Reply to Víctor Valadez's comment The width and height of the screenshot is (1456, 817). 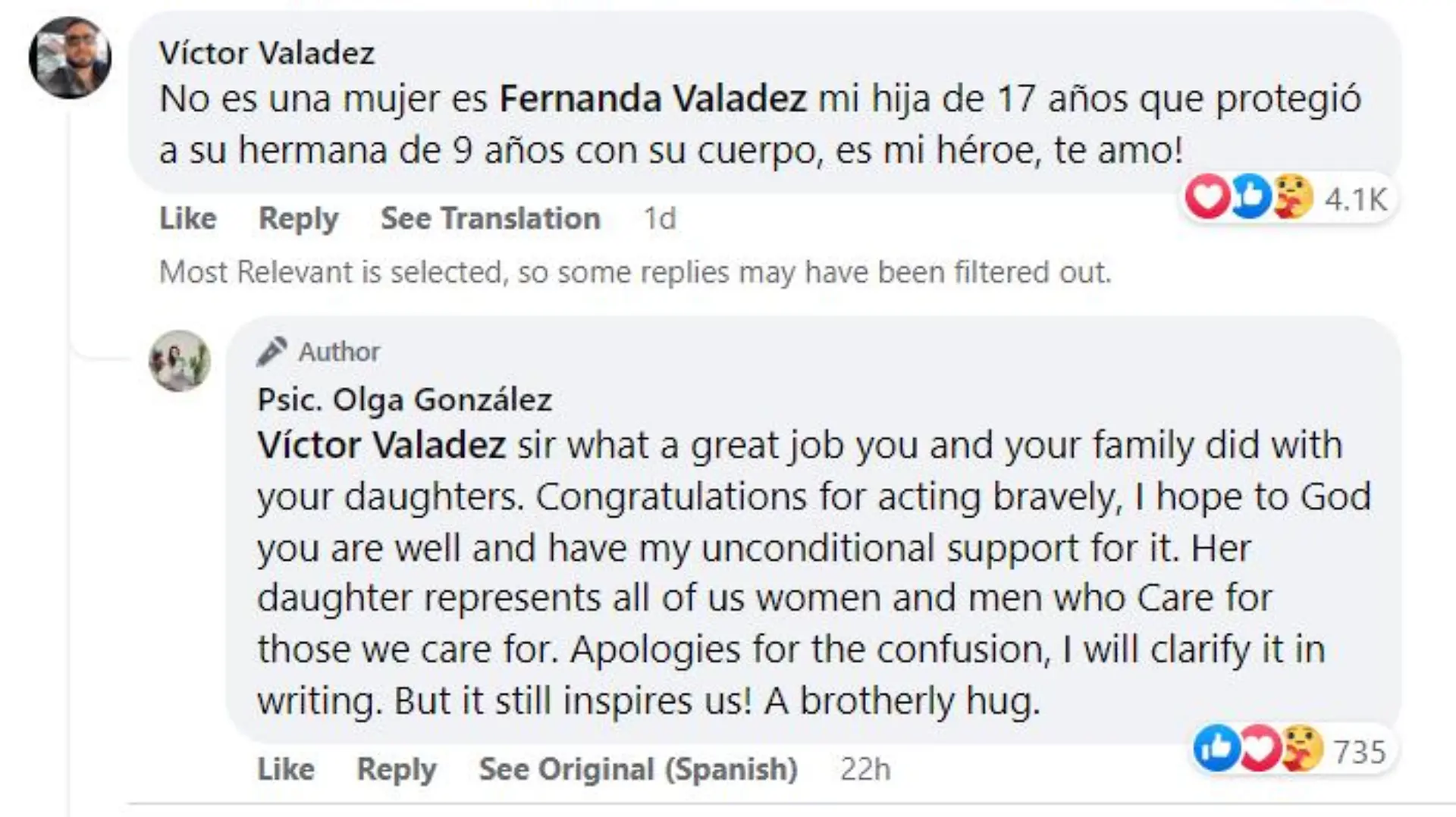tap(298, 218)
